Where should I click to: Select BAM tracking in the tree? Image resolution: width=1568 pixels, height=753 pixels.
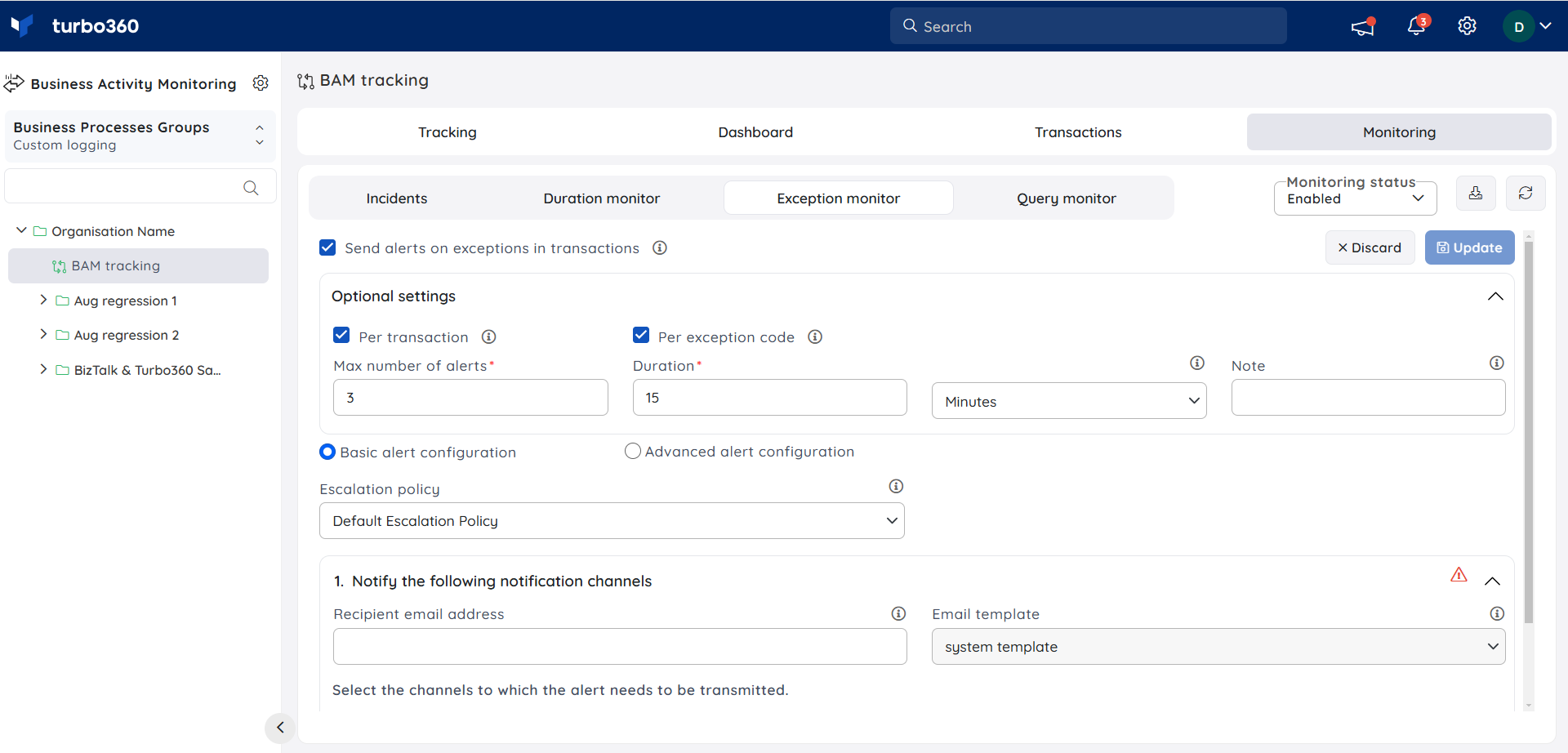[138, 266]
